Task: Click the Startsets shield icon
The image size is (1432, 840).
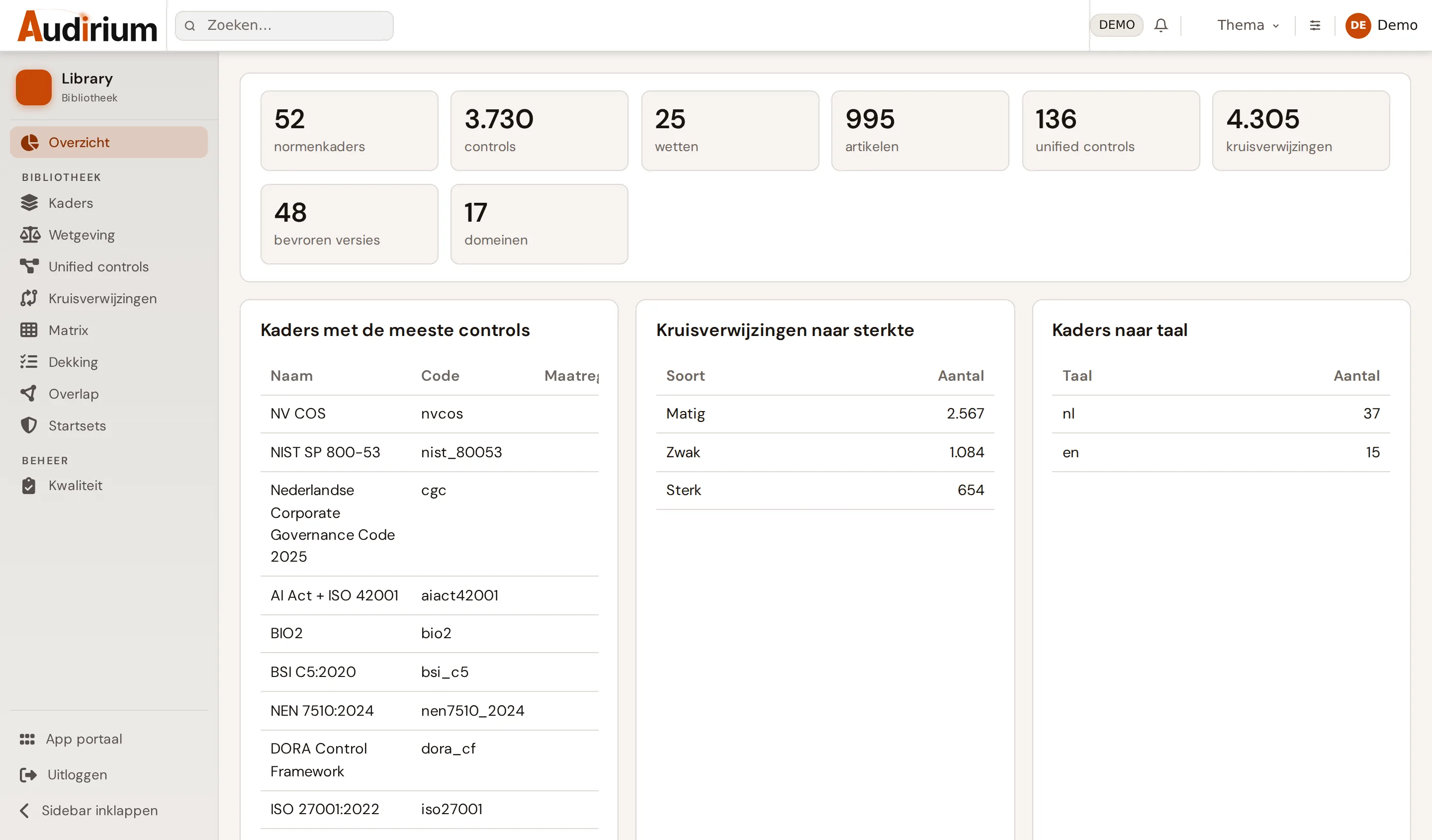Action: 29,425
